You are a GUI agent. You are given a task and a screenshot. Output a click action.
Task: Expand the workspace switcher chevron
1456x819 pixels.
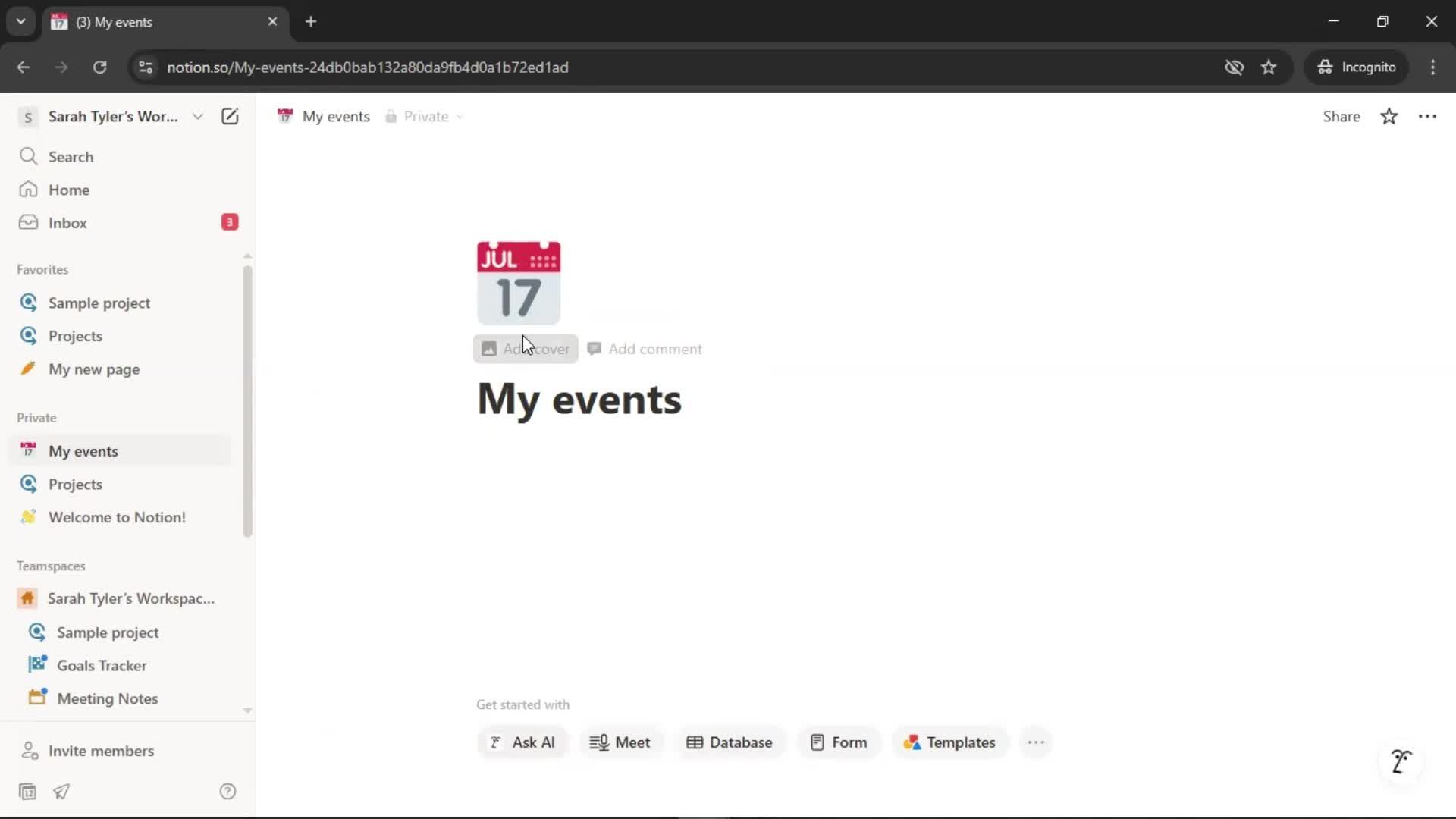[x=198, y=116]
